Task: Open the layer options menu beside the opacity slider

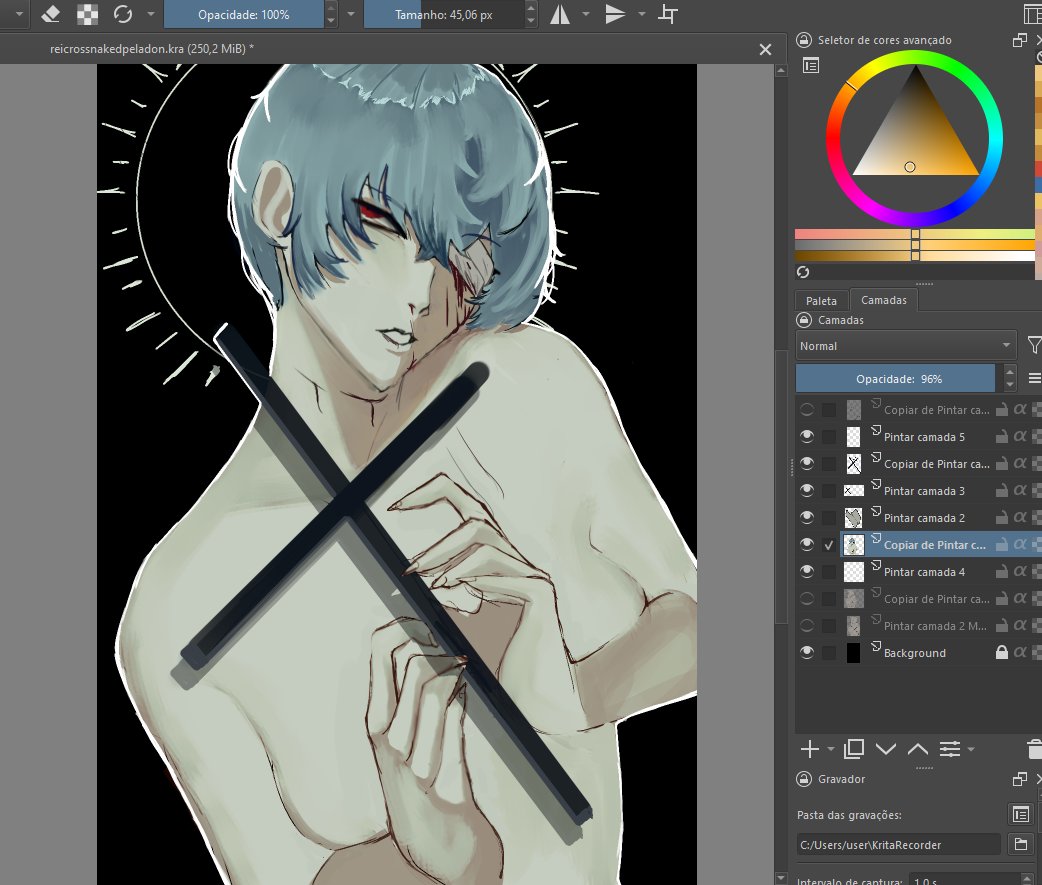Action: point(1034,378)
